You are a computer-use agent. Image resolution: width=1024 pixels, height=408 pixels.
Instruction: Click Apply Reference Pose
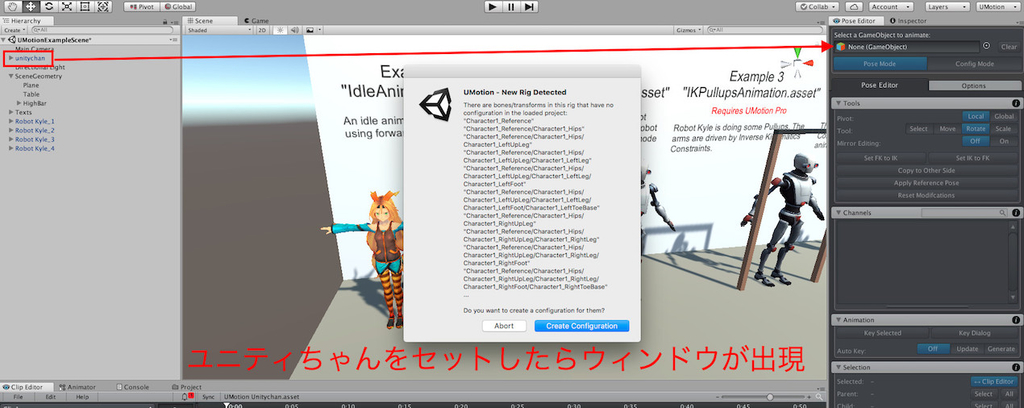pyautogui.click(x=926, y=183)
